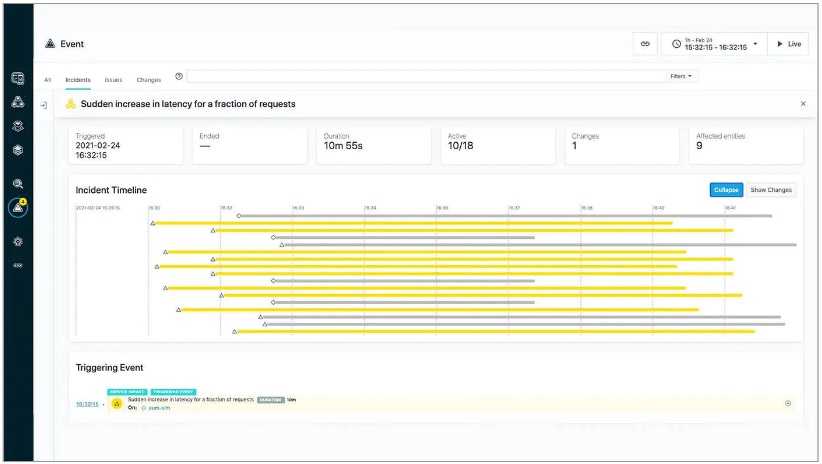Copy the page link using the chain icon
822x464 pixels.
645,44
